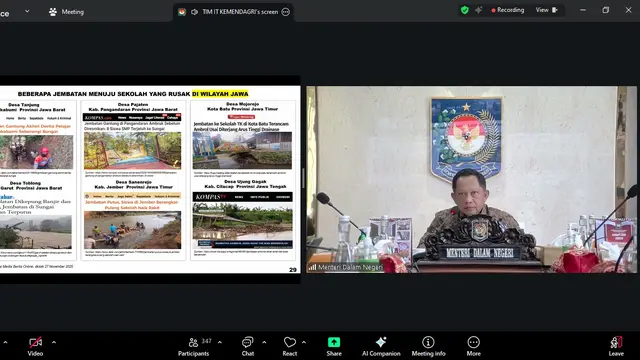This screenshot has height=360, width=640.
Task: Click the Desa Sanenrejo river crossing photo
Action: (133, 230)
